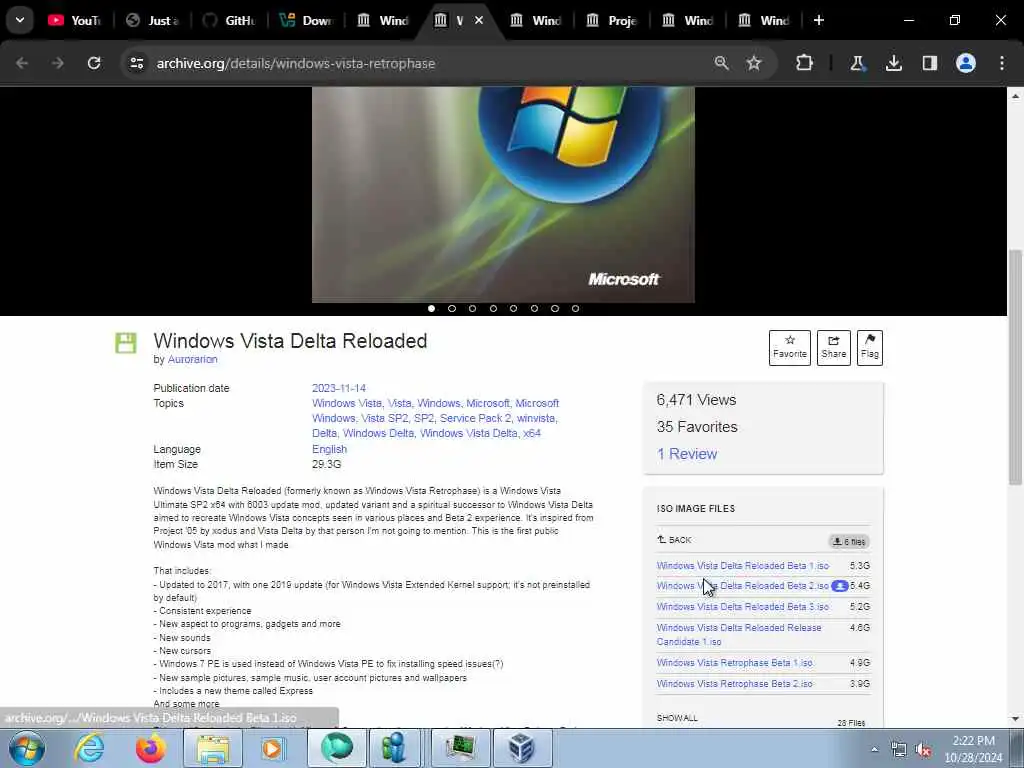Download Windows Vista Delta Reloaded Beta 3.iso
Image resolution: width=1024 pixels, height=768 pixels.
pyautogui.click(x=743, y=607)
